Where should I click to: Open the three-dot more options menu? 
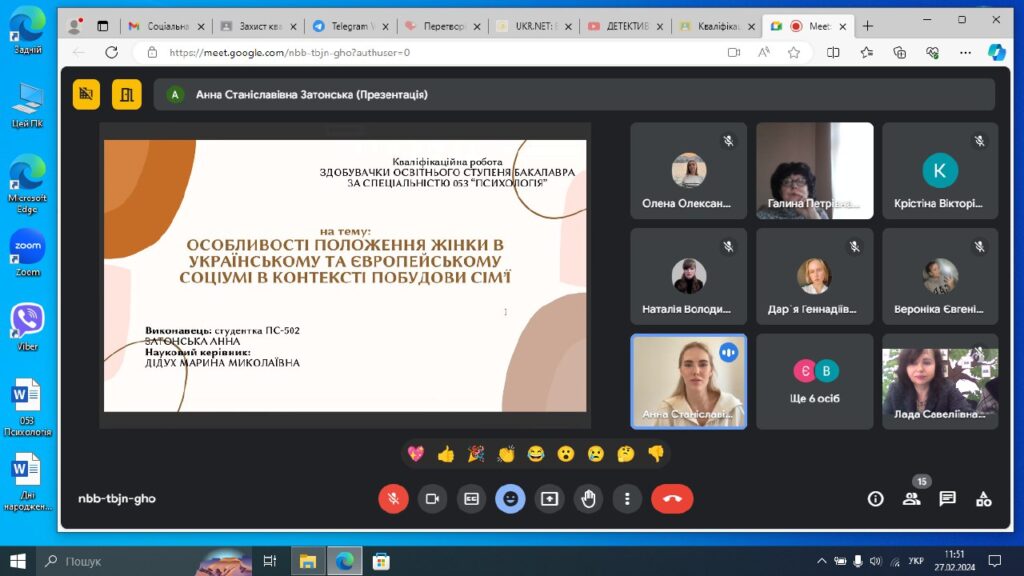[627, 498]
